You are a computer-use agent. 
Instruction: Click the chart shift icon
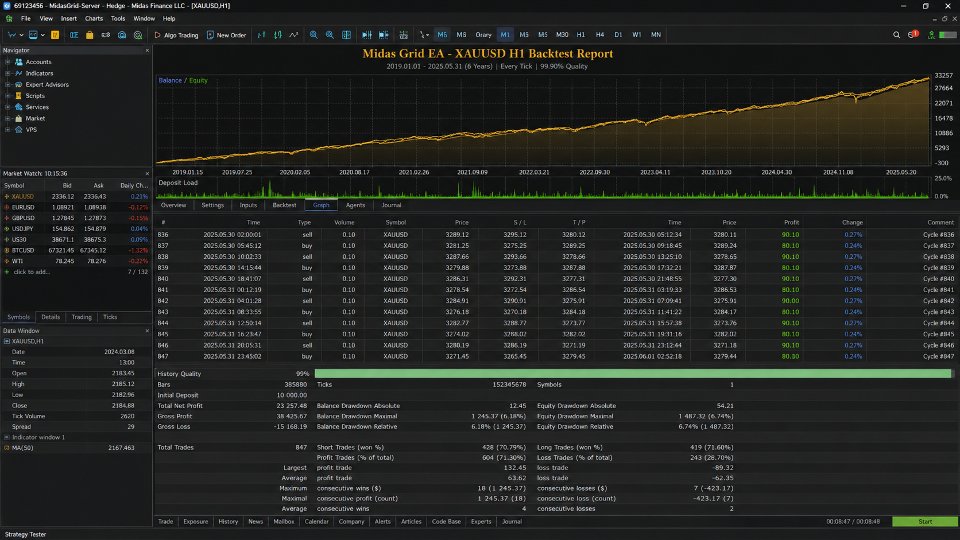384,35
